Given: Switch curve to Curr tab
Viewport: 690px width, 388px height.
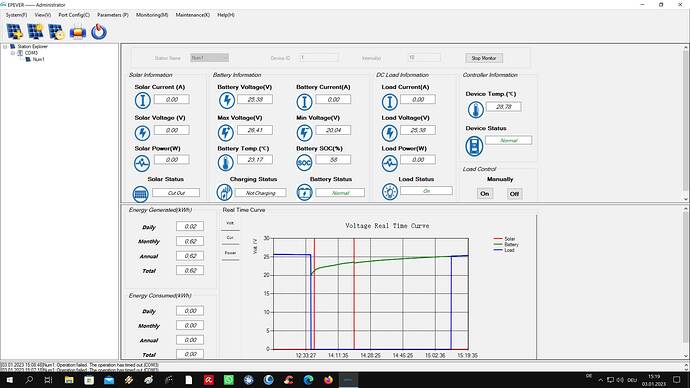Looking at the screenshot, I should click(230, 238).
